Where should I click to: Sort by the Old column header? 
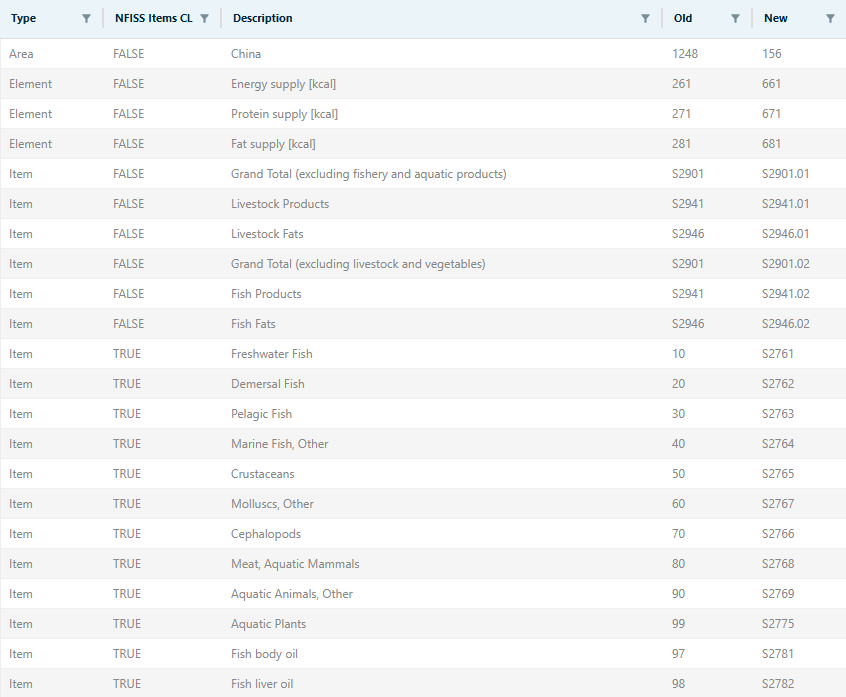(x=683, y=18)
